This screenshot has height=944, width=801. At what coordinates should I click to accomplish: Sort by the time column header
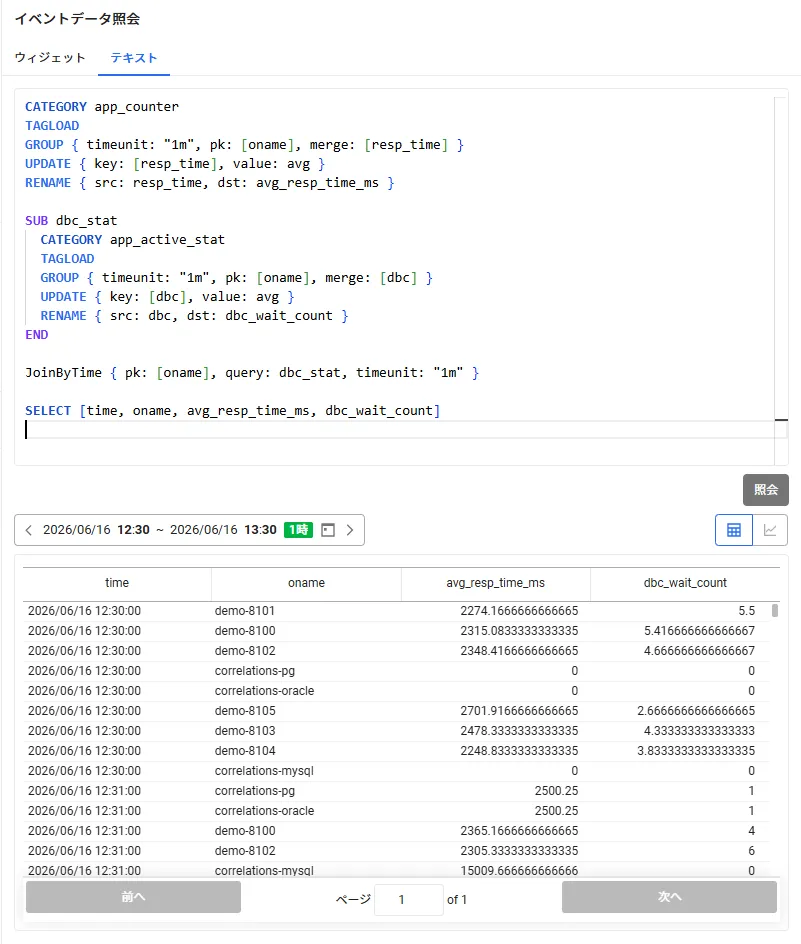pos(117,583)
